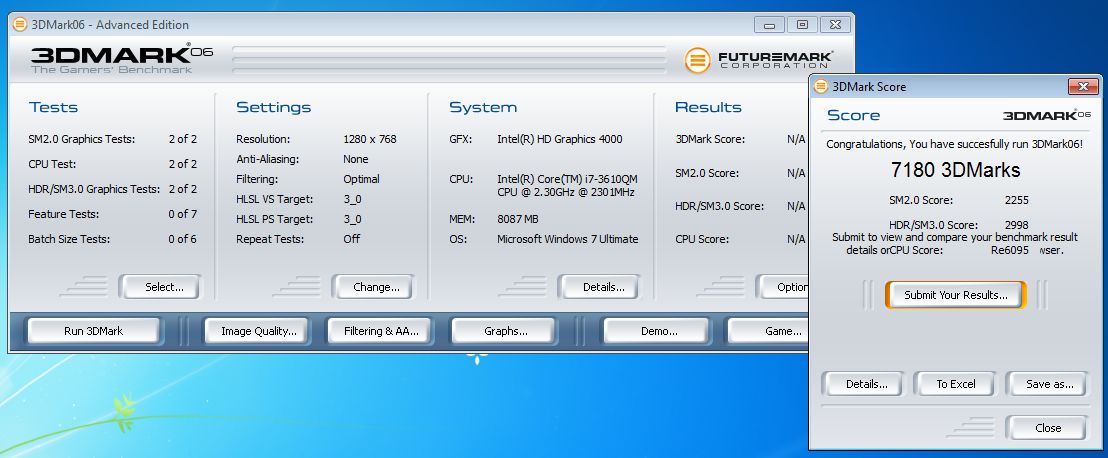Click the Anti-Aliasing value None
Viewport: 1108px width, 458px height.
tap(355, 159)
